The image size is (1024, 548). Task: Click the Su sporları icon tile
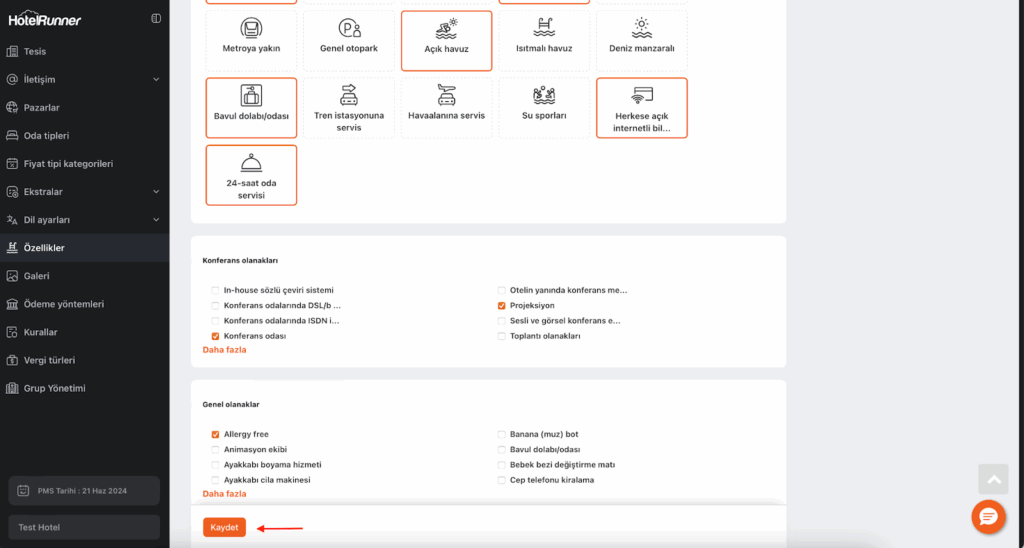pos(544,95)
